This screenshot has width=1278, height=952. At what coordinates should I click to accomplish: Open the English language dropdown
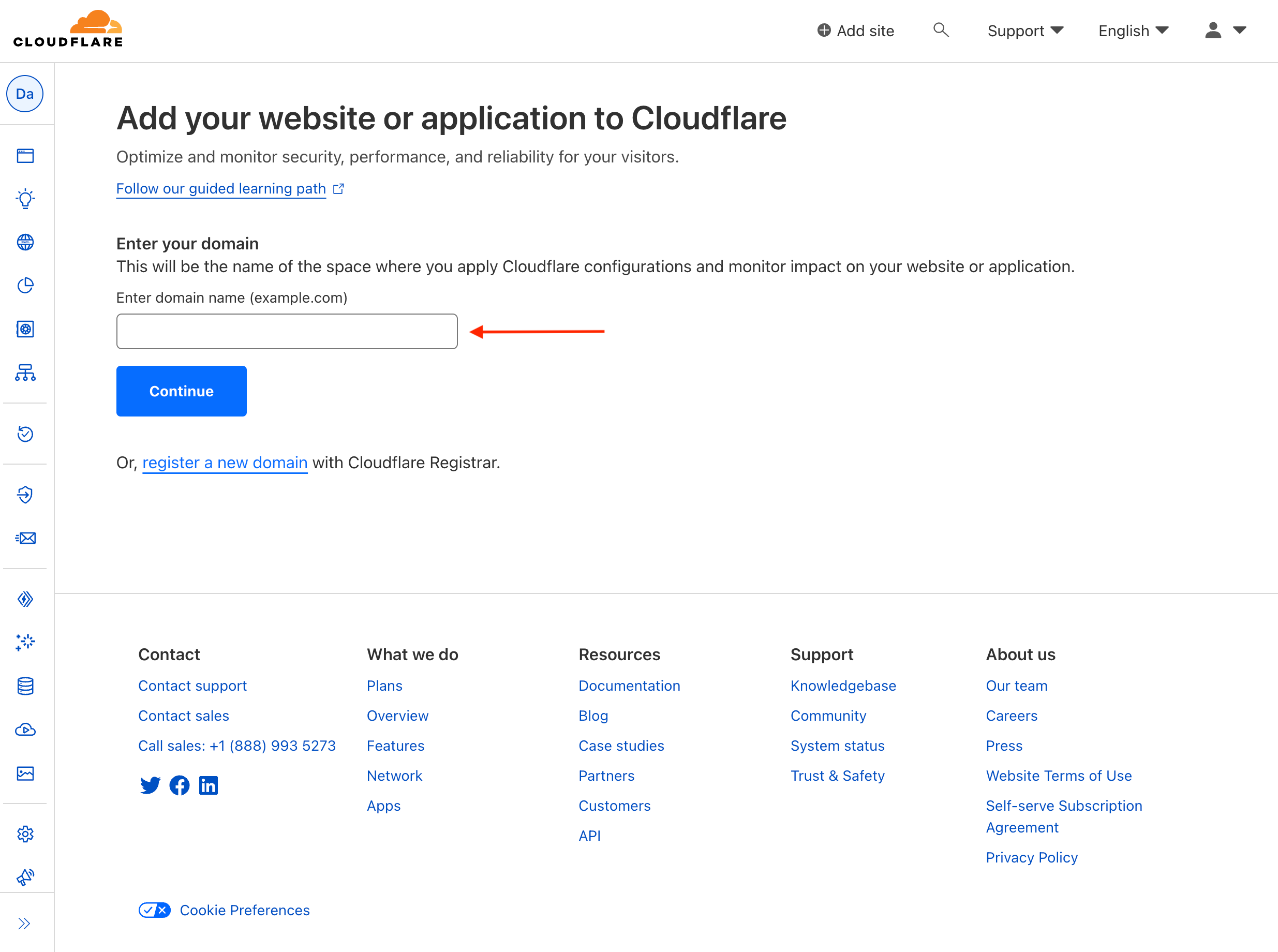(1132, 31)
